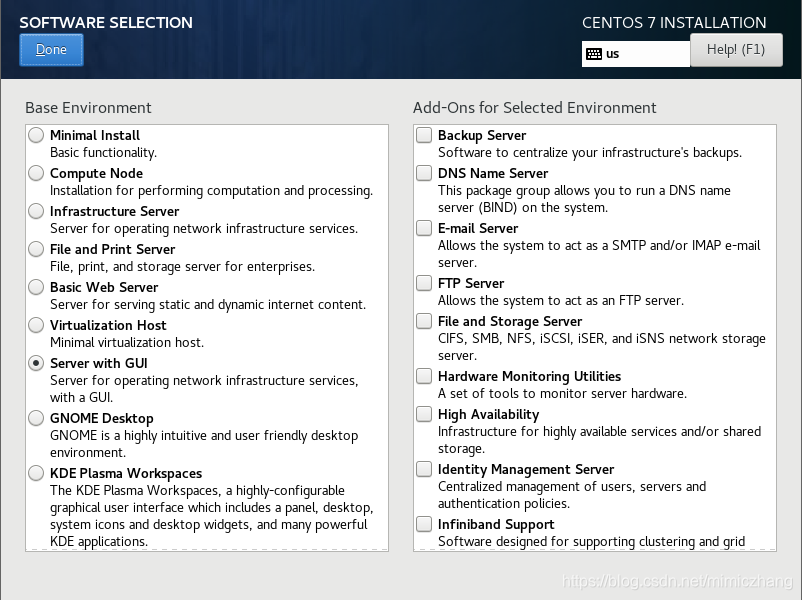This screenshot has width=802, height=600.
Task: Enable the FTP Server checkbox
Action: tap(424, 283)
